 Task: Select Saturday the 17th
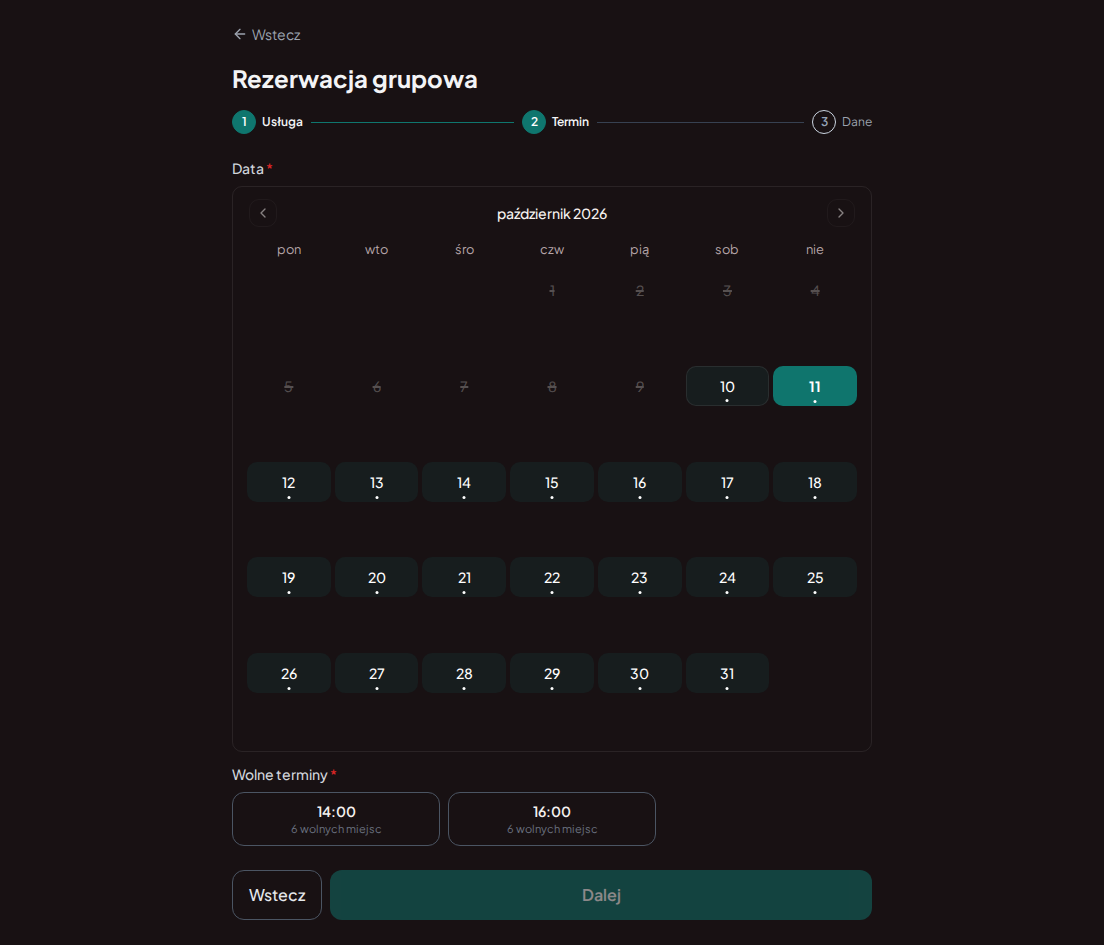[727, 482]
